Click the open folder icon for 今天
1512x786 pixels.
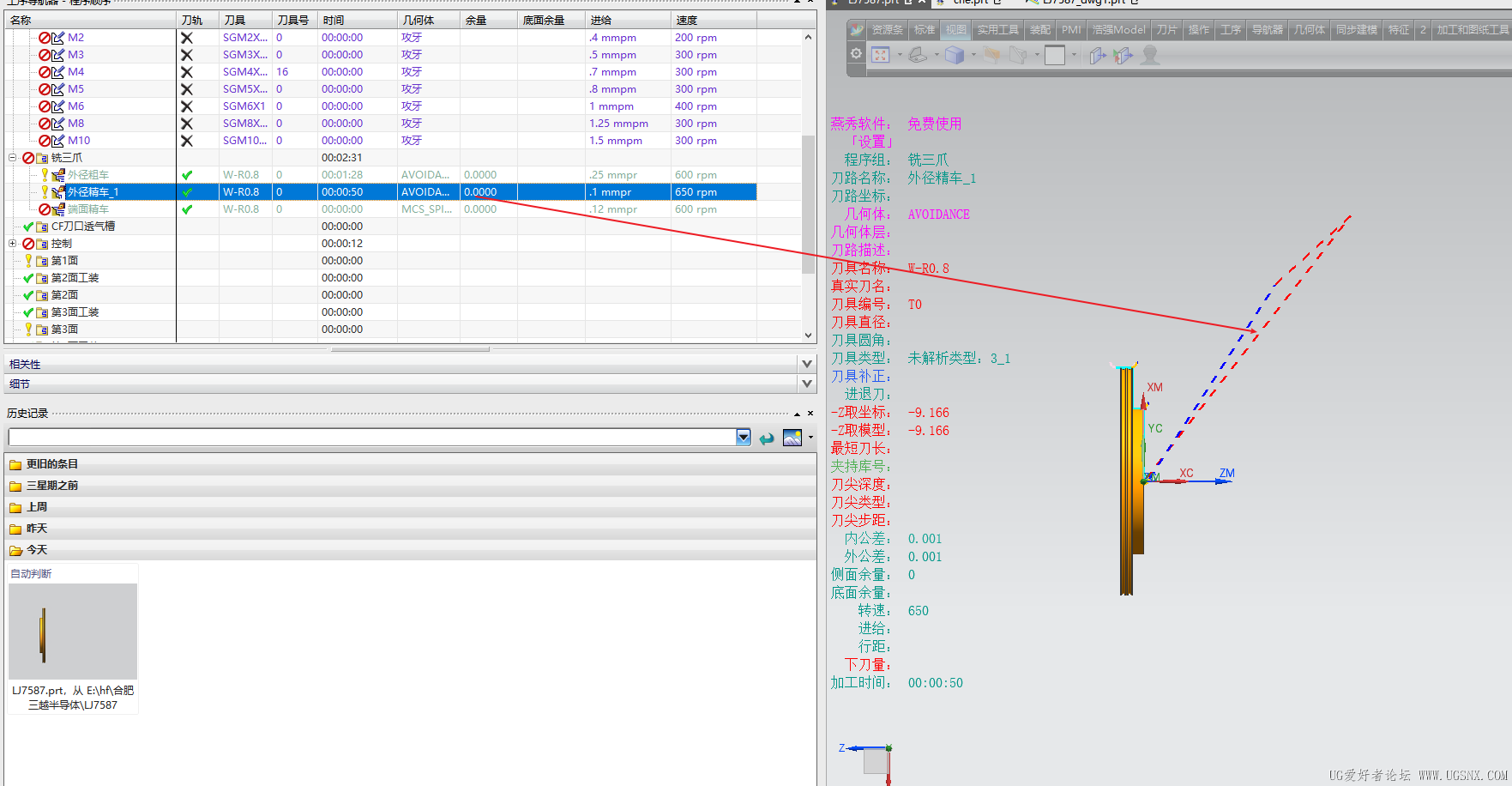pos(15,550)
